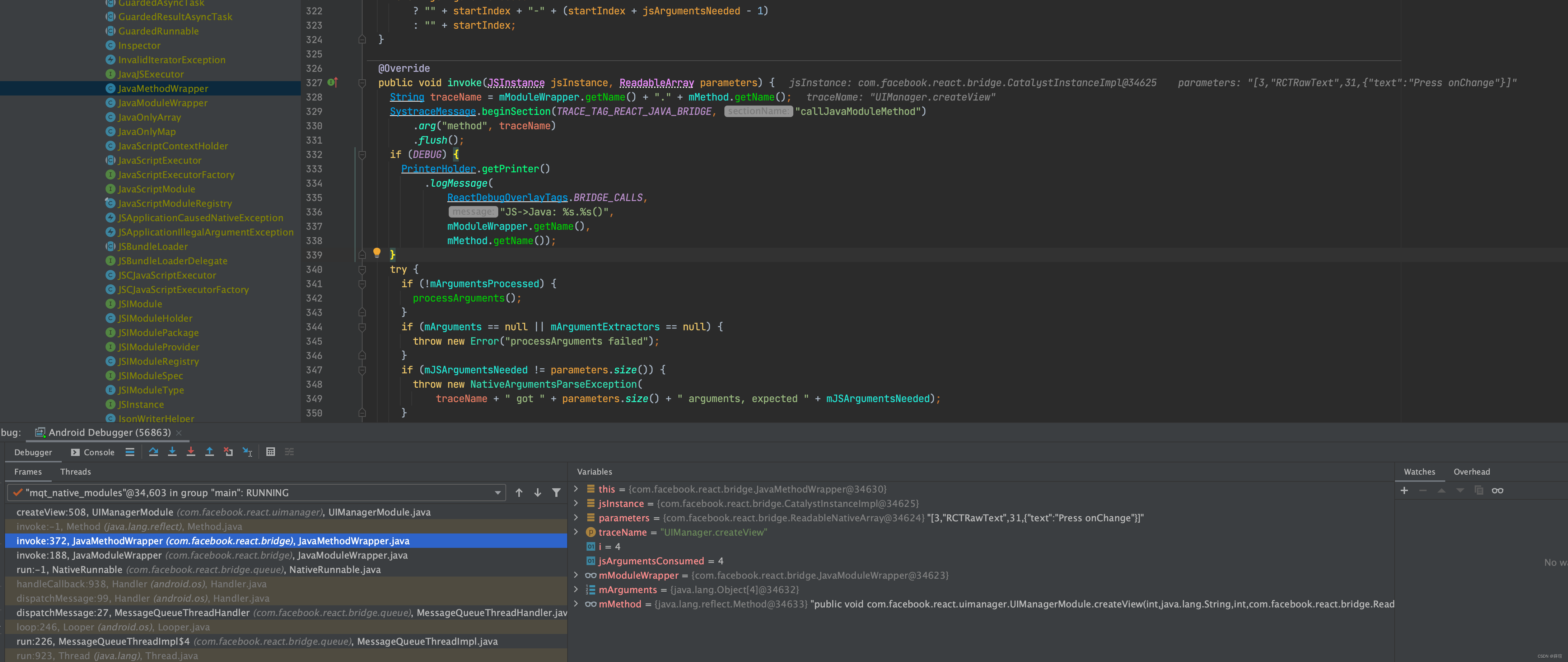Screen dimensions: 1568x662
Task: Open the Android Debugger (56863) tab
Action: (109, 432)
